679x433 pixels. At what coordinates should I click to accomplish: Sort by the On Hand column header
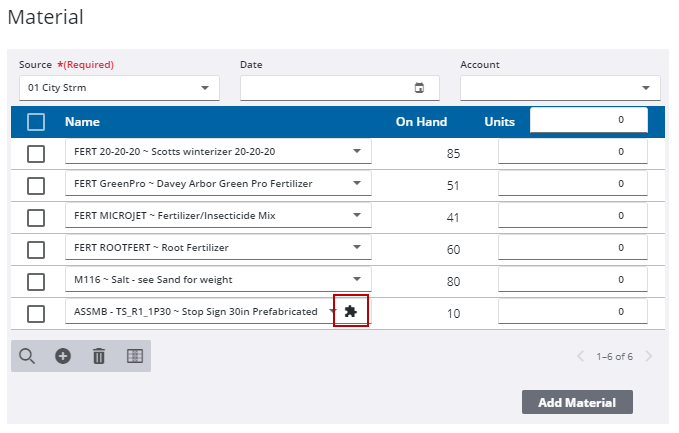[x=421, y=122]
